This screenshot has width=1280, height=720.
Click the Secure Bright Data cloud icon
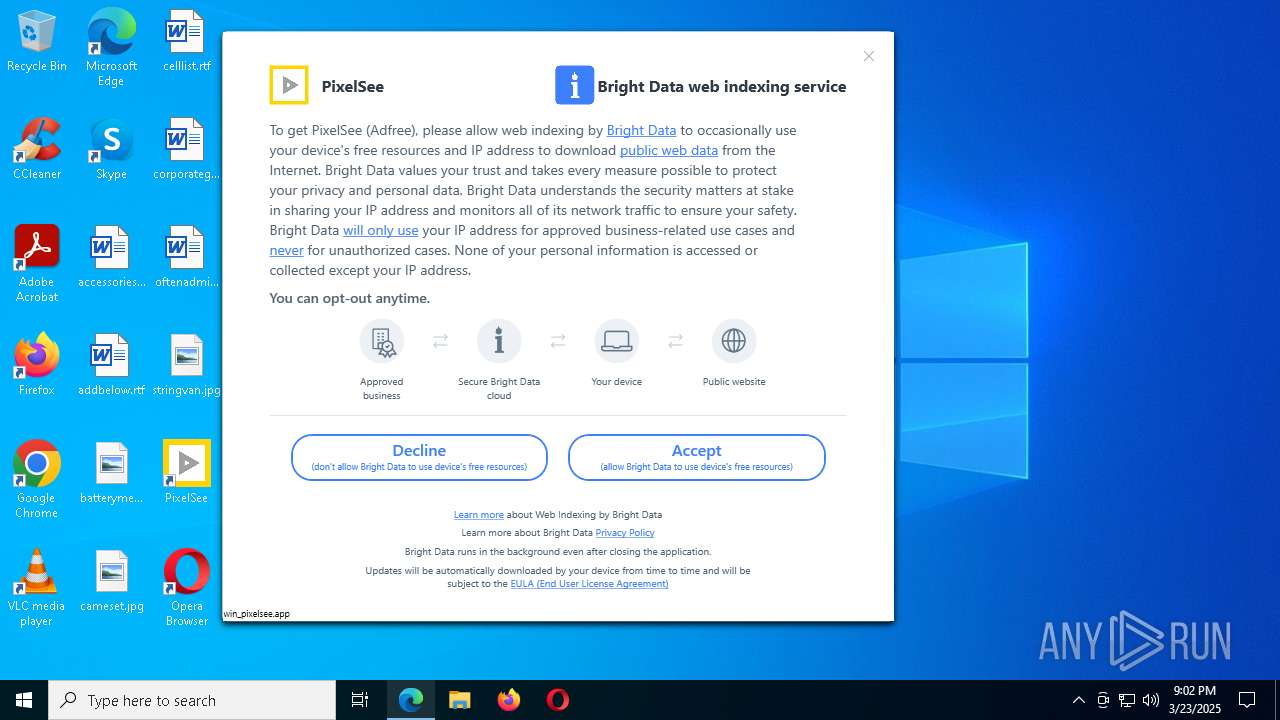tap(499, 341)
